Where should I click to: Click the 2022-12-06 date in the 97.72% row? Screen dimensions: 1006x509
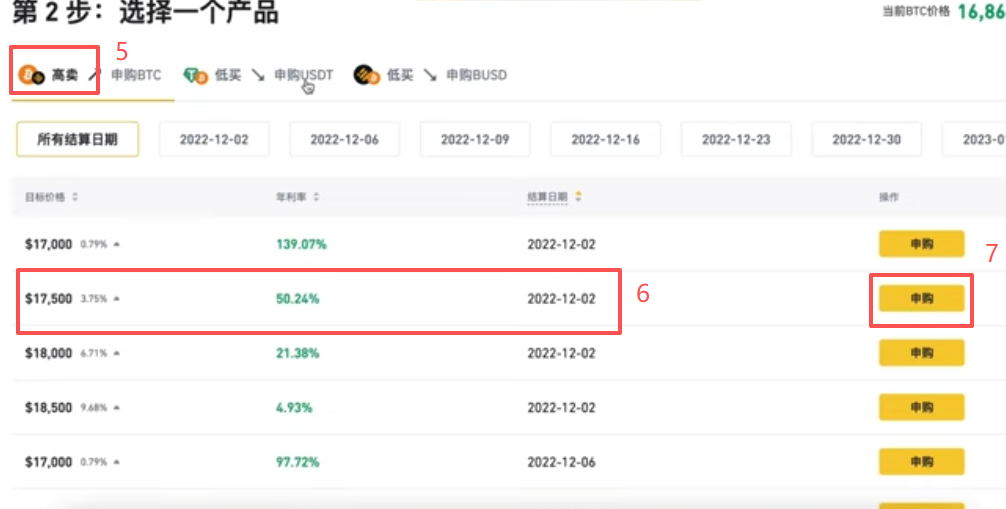561,463
